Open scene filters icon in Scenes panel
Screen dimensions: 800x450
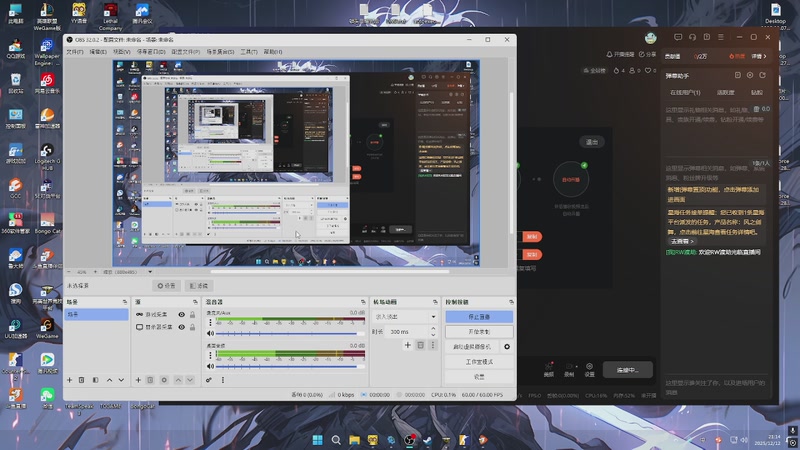[x=95, y=380]
